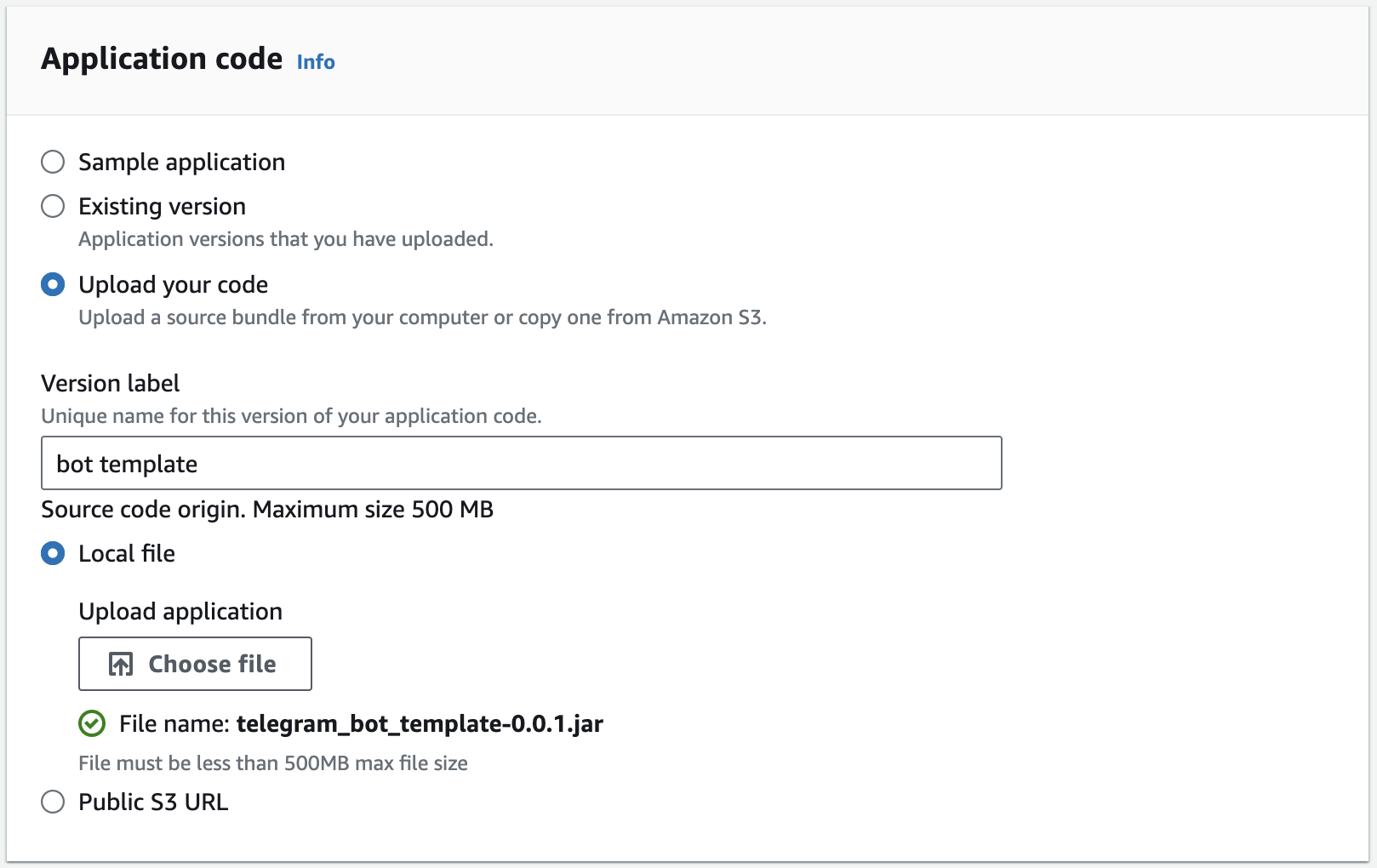Pick the Local file source option
This screenshot has width=1377, height=868.
pyautogui.click(x=53, y=553)
